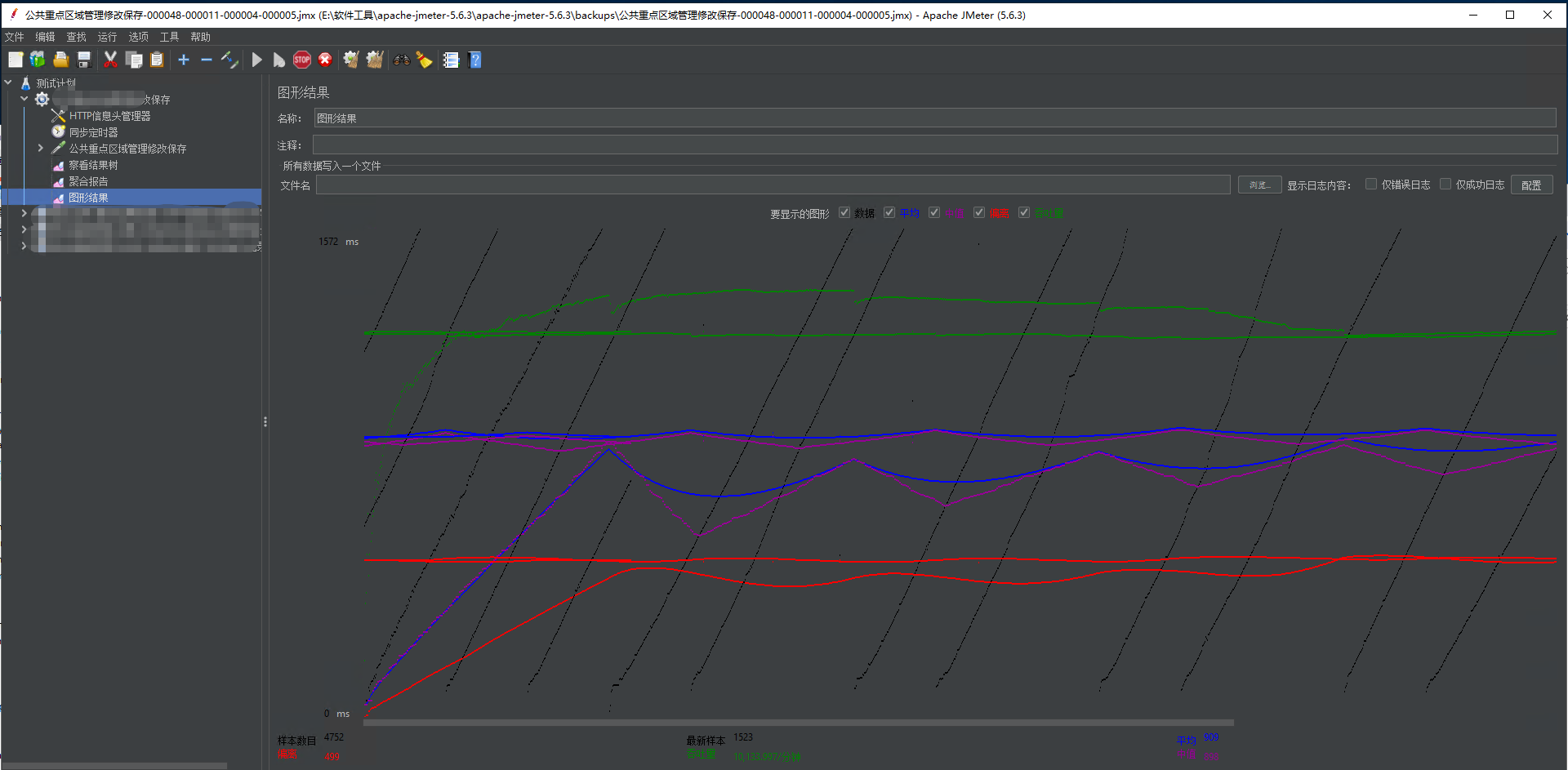Open search with binoculars icon
Viewport: 1568px width, 770px height.
(401, 60)
